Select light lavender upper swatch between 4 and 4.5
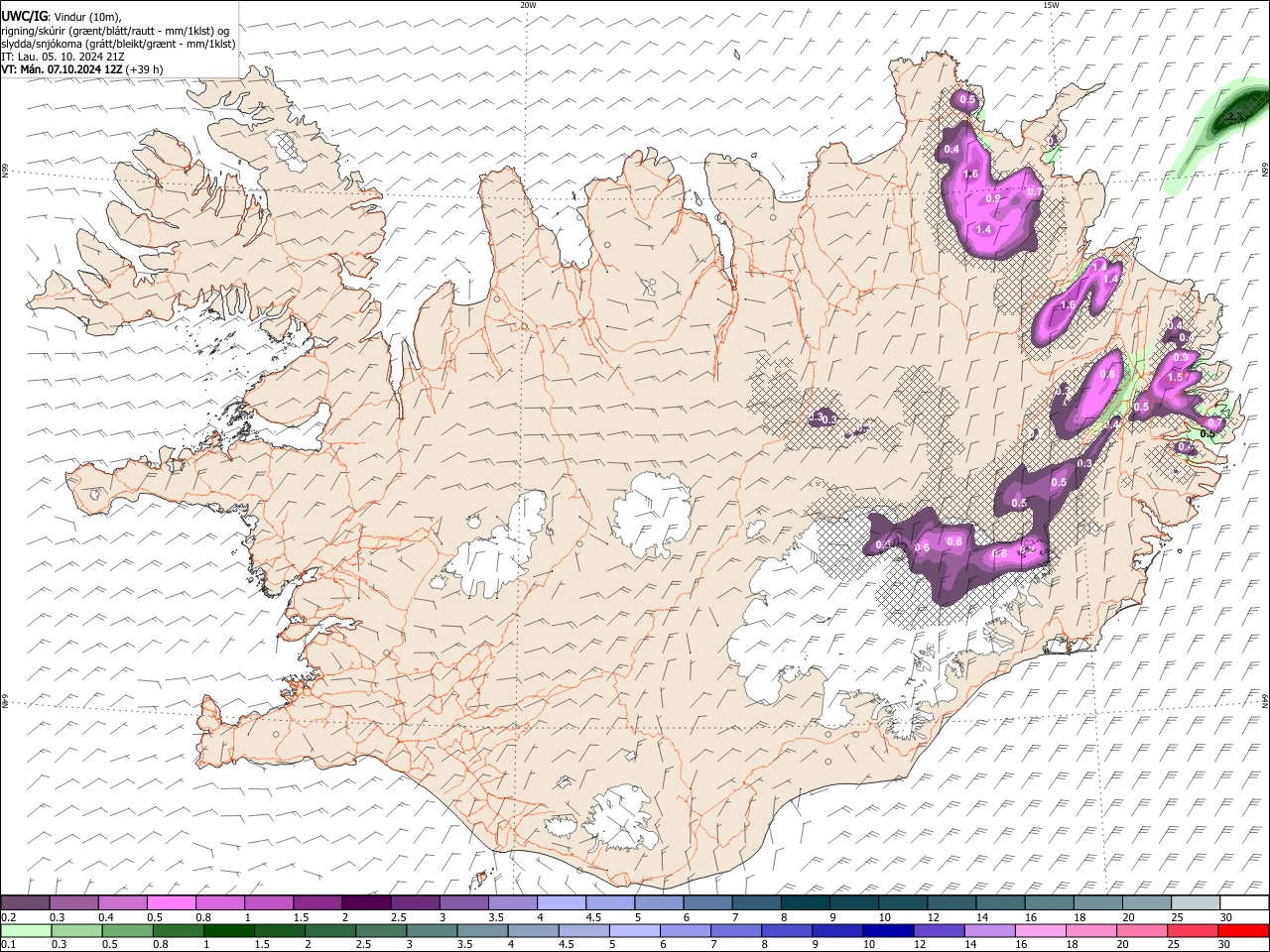 (x=560, y=902)
